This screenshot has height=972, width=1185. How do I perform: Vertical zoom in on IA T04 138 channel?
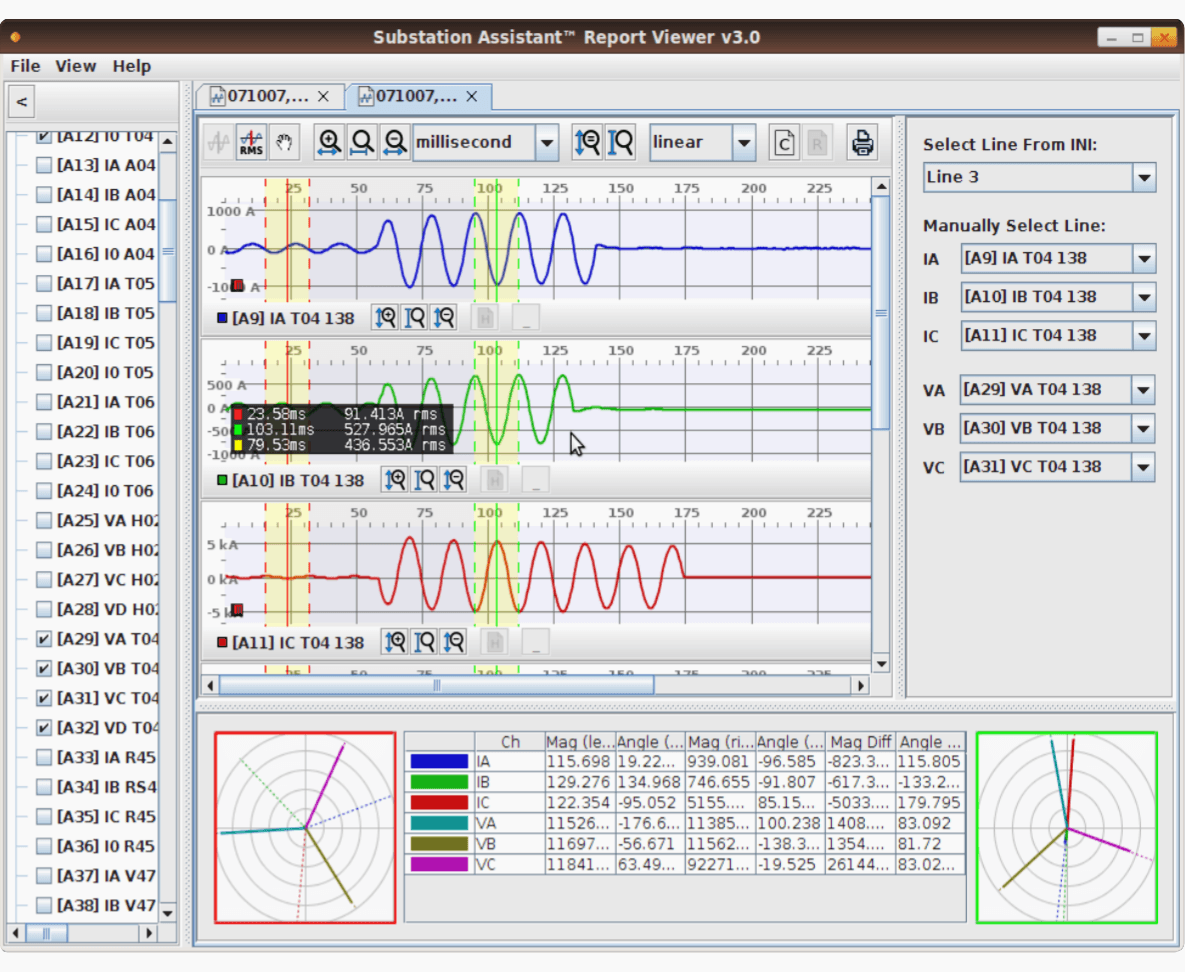click(385, 318)
